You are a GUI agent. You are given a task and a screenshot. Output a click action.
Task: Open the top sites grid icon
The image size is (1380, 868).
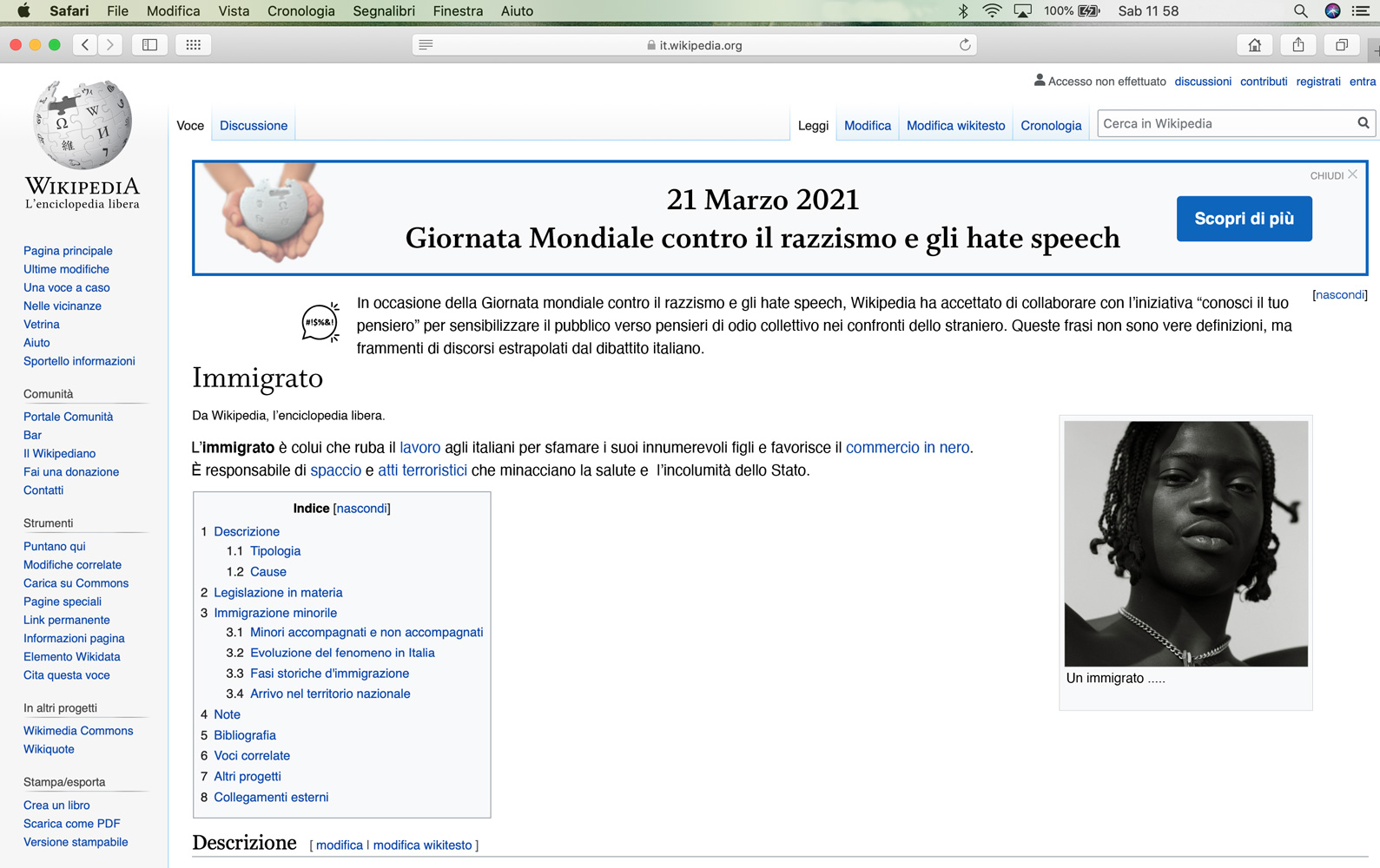[x=193, y=45]
